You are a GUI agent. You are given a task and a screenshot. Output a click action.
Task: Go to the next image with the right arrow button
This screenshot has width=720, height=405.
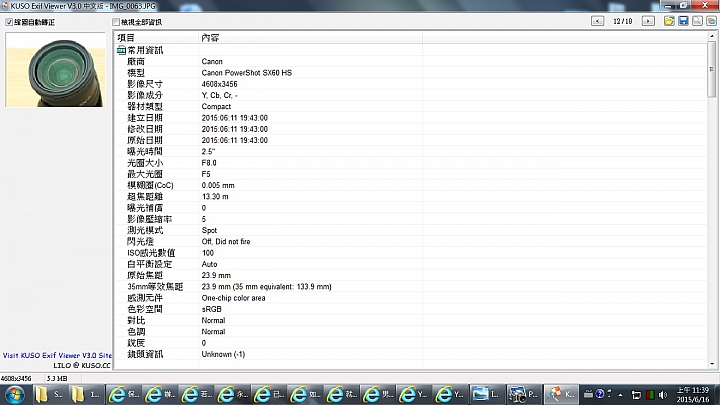coord(648,21)
